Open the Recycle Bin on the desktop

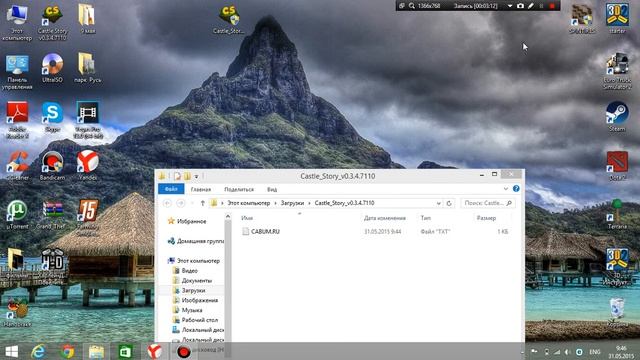617,312
